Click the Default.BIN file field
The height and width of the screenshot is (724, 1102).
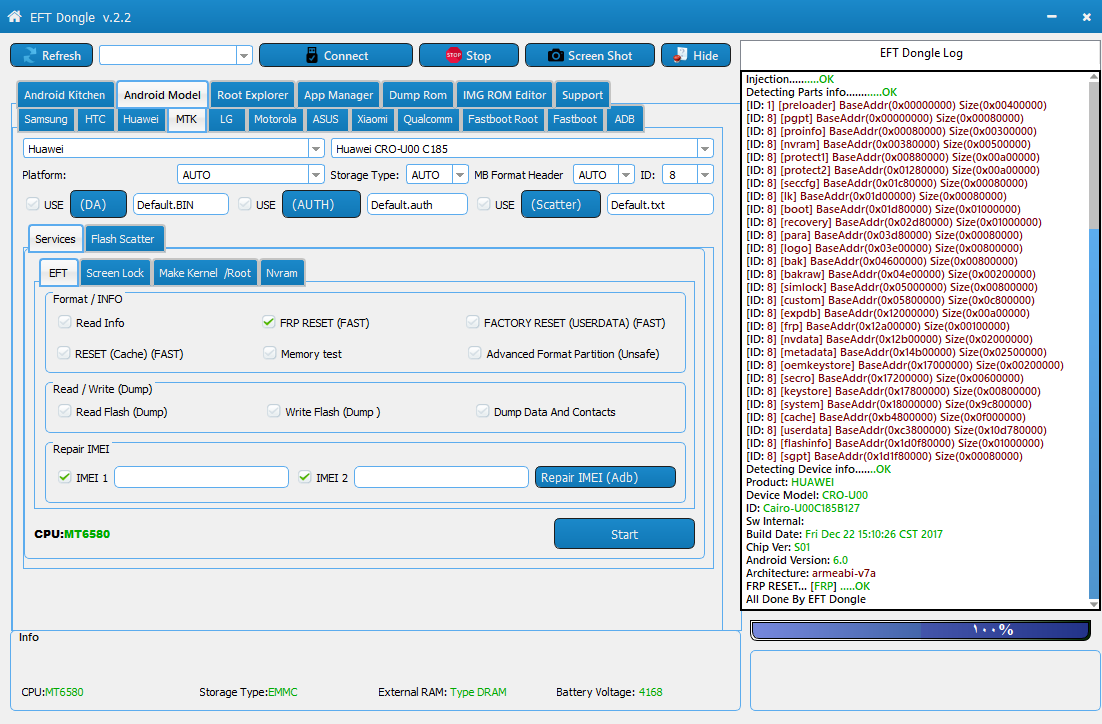point(181,205)
